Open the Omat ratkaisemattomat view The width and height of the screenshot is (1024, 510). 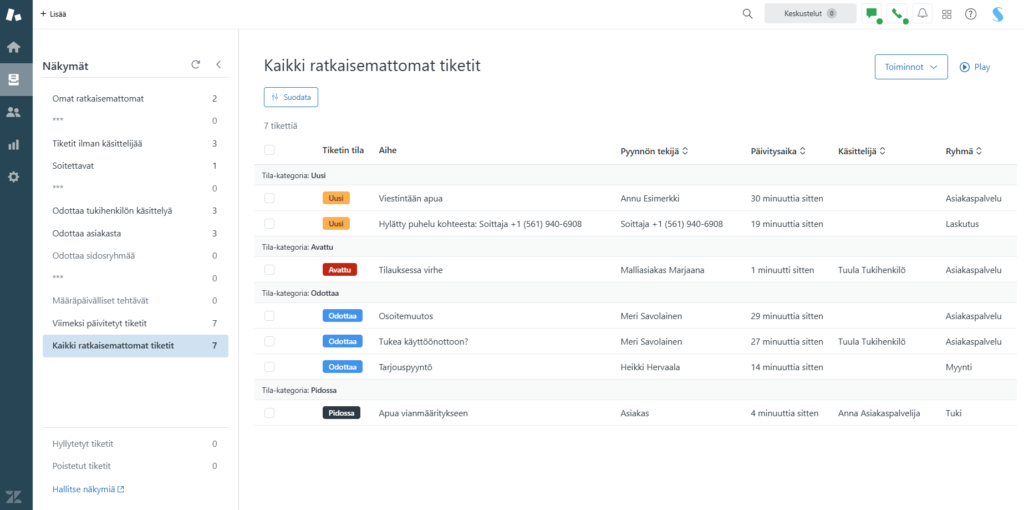coord(135,99)
